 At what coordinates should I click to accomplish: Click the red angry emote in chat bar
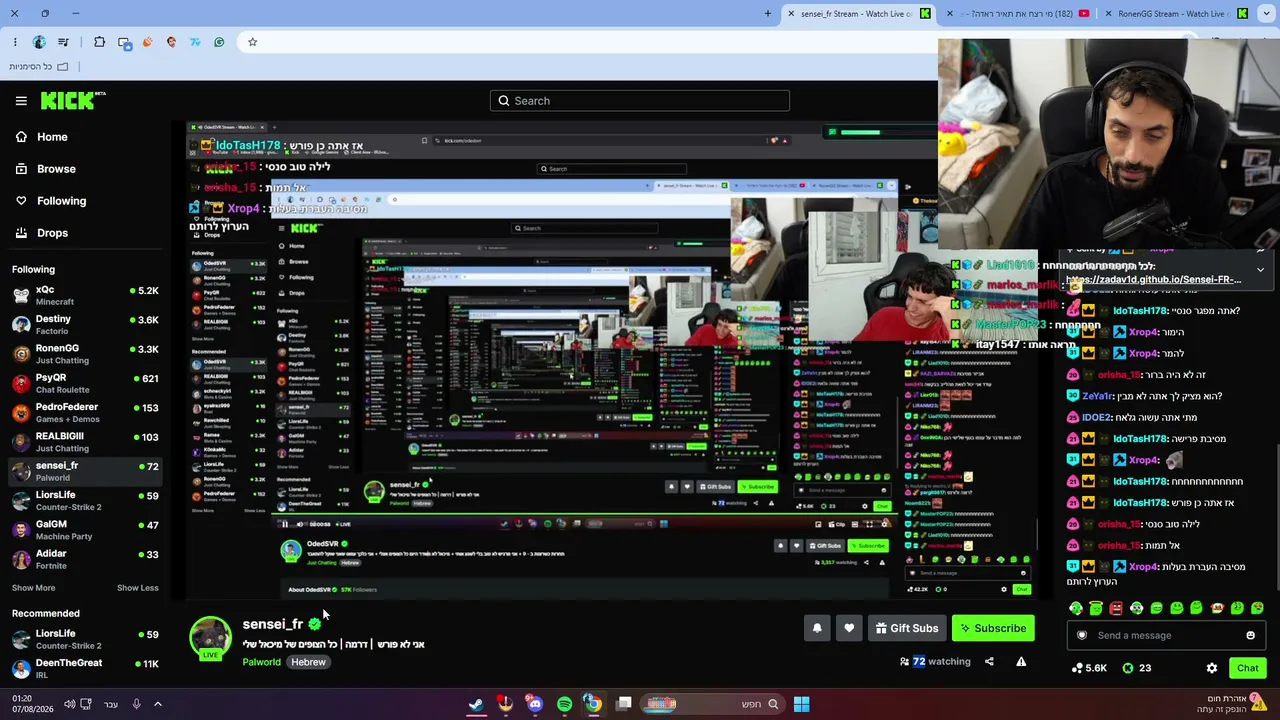click(1116, 608)
